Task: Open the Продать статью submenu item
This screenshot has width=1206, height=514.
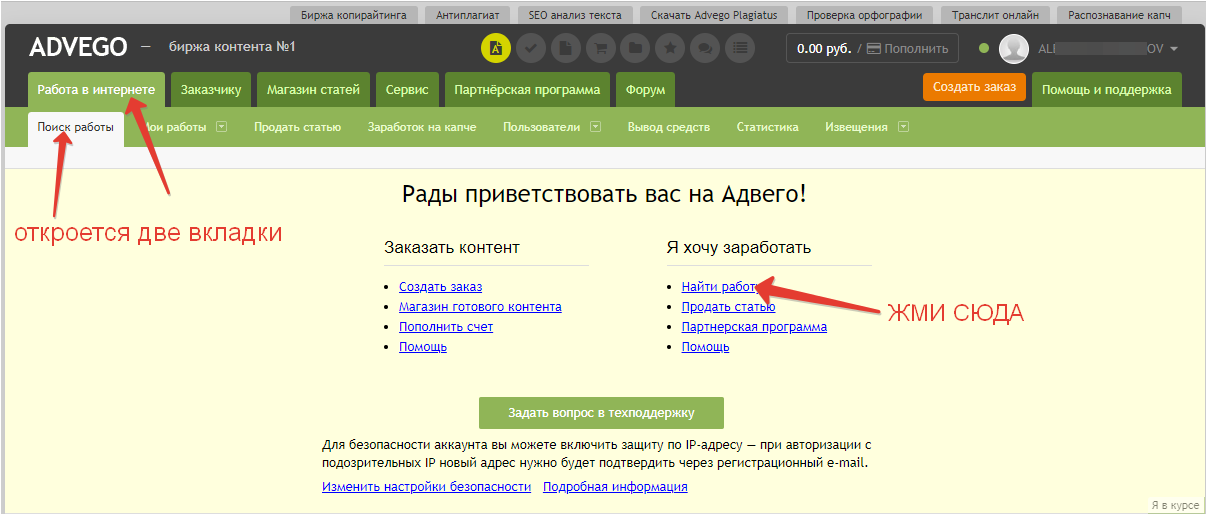Action: coord(297,127)
